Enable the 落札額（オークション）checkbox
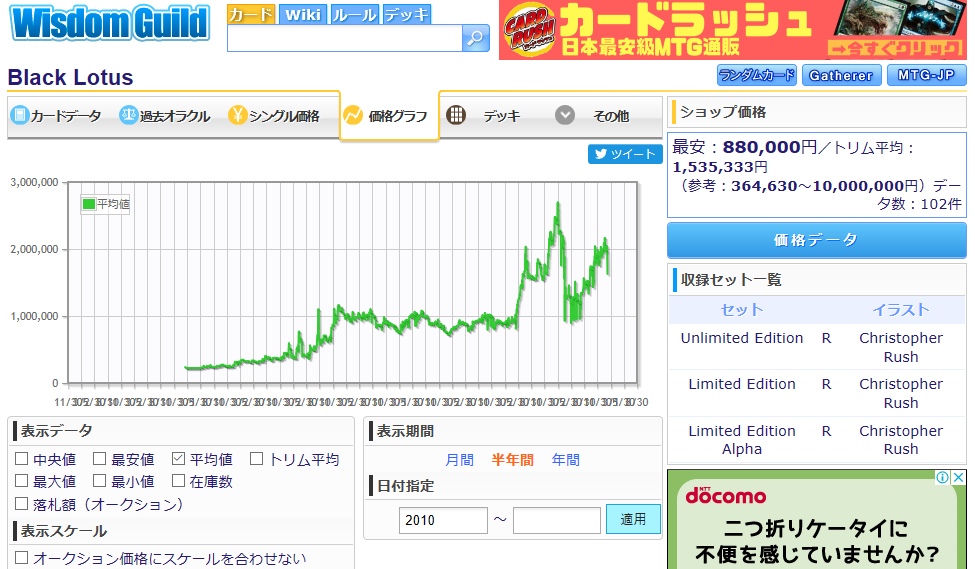 [x=22, y=504]
